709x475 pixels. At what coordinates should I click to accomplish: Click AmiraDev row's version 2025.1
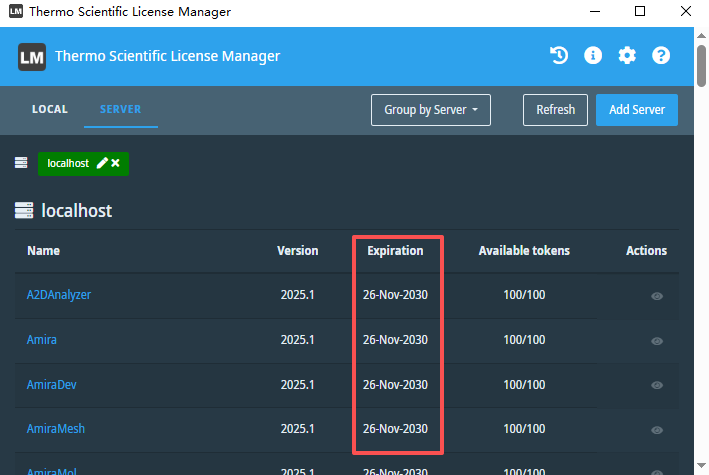point(298,385)
